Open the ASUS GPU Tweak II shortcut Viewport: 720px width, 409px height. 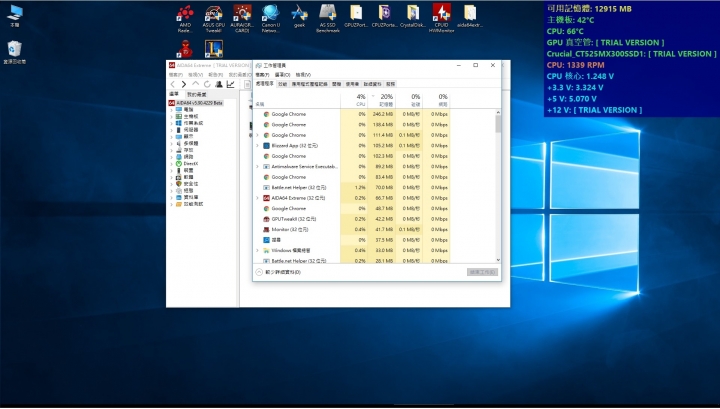214,18
